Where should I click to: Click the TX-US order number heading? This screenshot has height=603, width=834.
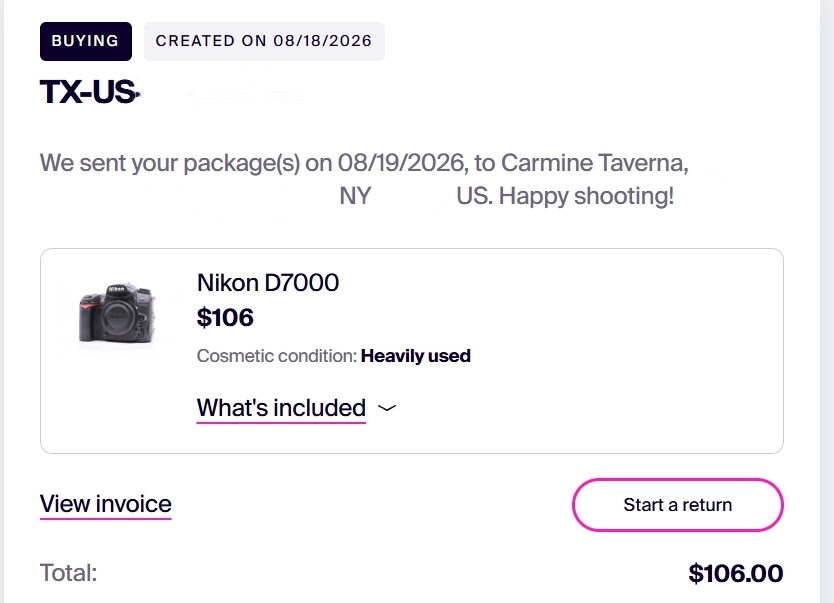pyautogui.click(x=89, y=92)
